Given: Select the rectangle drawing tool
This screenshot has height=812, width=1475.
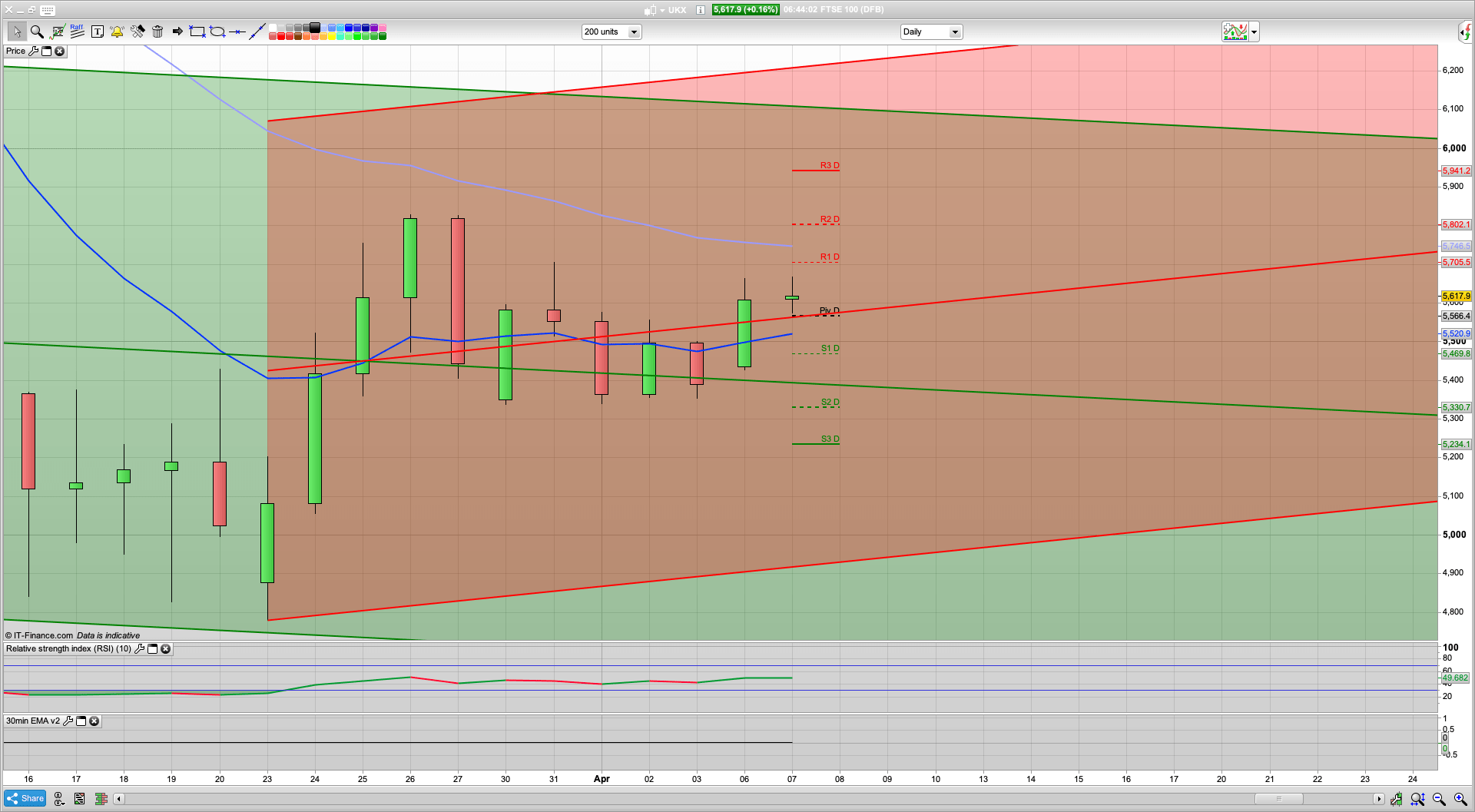Looking at the screenshot, I should tap(197, 31).
